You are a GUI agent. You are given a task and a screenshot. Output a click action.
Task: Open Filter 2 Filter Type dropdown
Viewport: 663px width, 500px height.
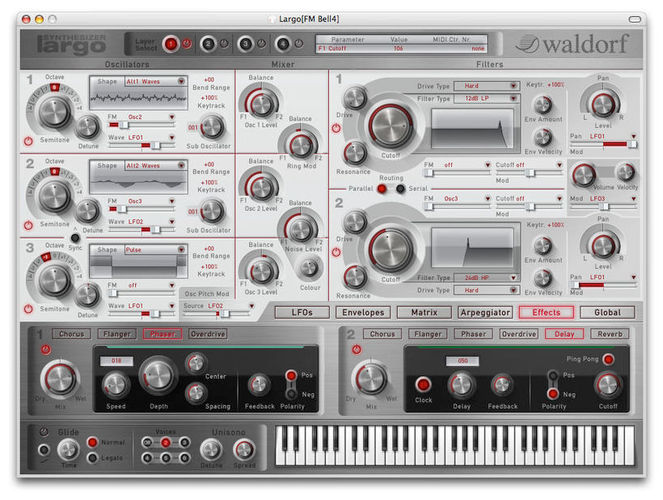[486, 278]
